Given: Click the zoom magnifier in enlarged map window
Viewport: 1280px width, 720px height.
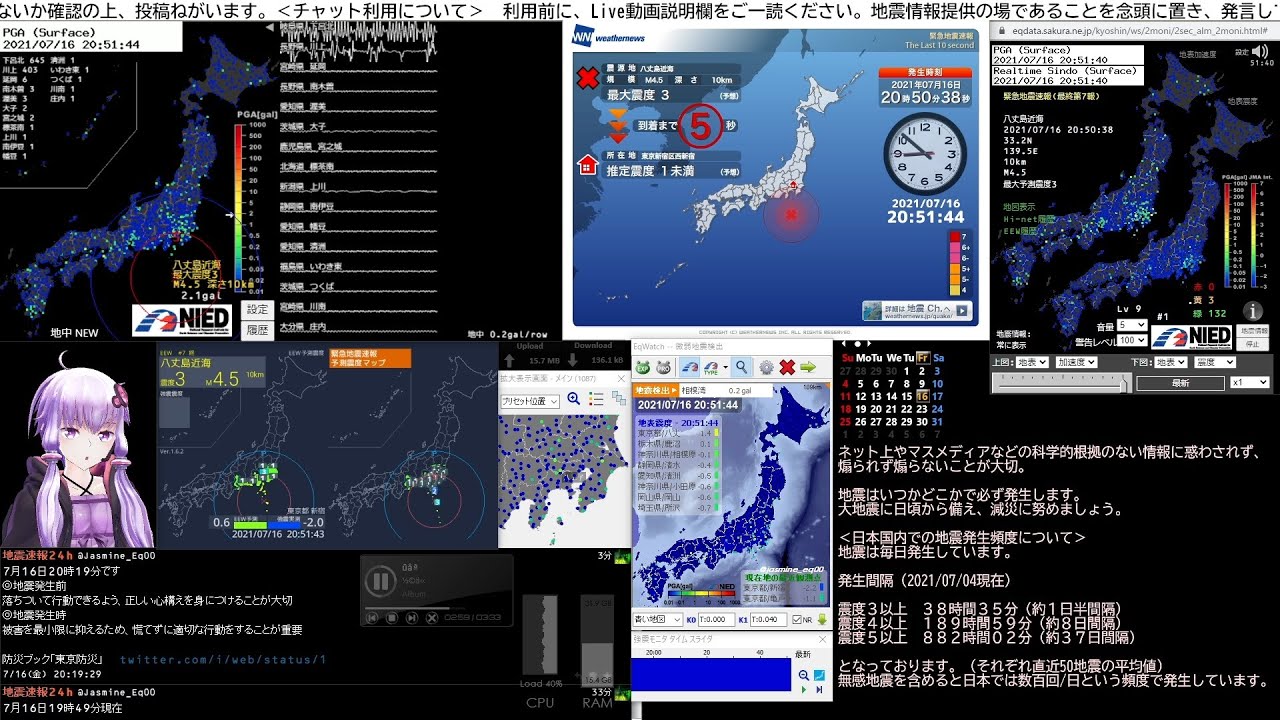Looking at the screenshot, I should click(x=574, y=399).
